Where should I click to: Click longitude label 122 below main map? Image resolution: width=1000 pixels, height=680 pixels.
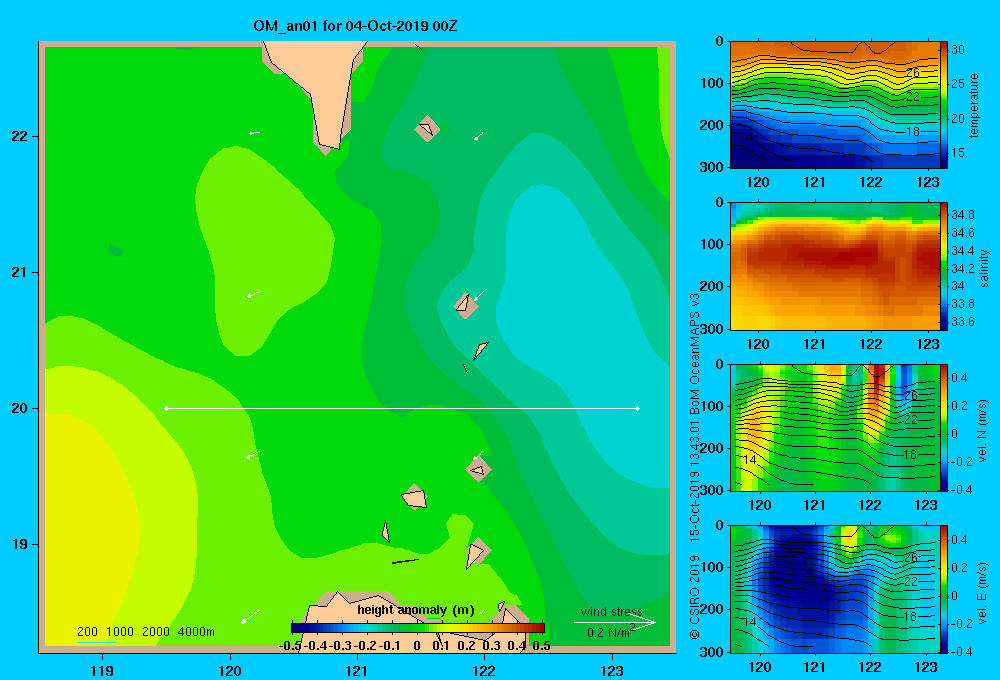(x=484, y=671)
